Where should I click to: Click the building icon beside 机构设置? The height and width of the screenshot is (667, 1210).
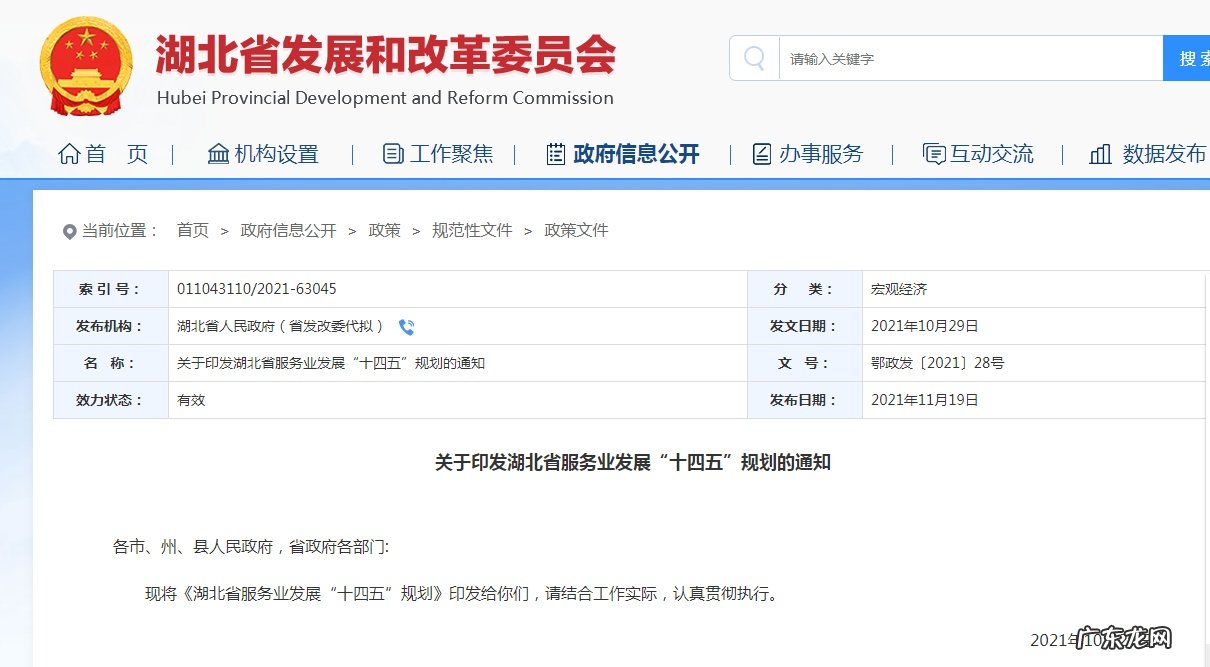point(218,154)
